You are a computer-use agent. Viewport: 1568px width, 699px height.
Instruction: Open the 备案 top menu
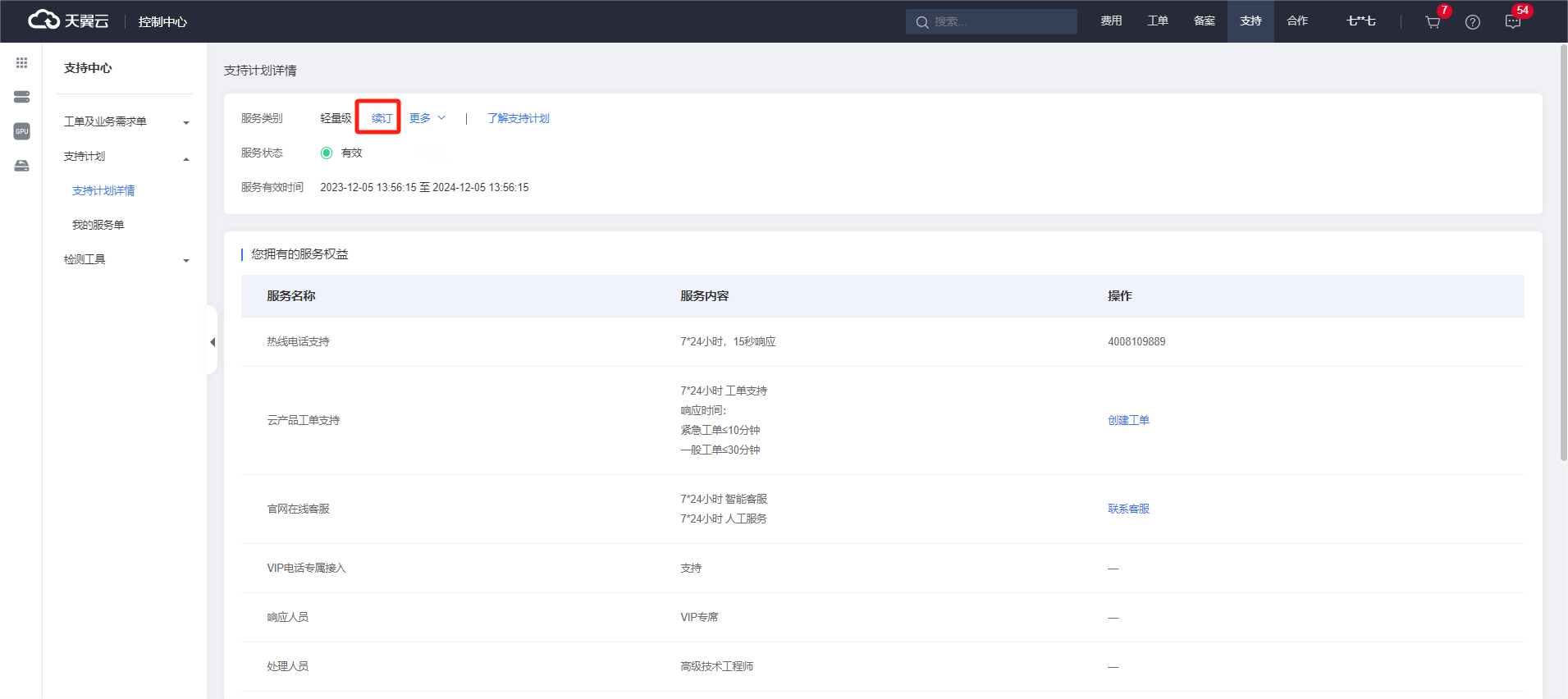pyautogui.click(x=1205, y=21)
